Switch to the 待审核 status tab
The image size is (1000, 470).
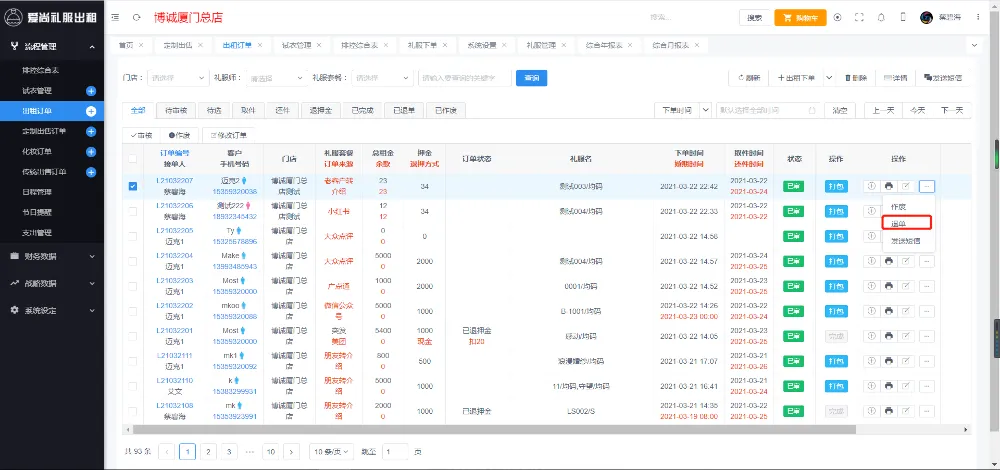point(175,110)
